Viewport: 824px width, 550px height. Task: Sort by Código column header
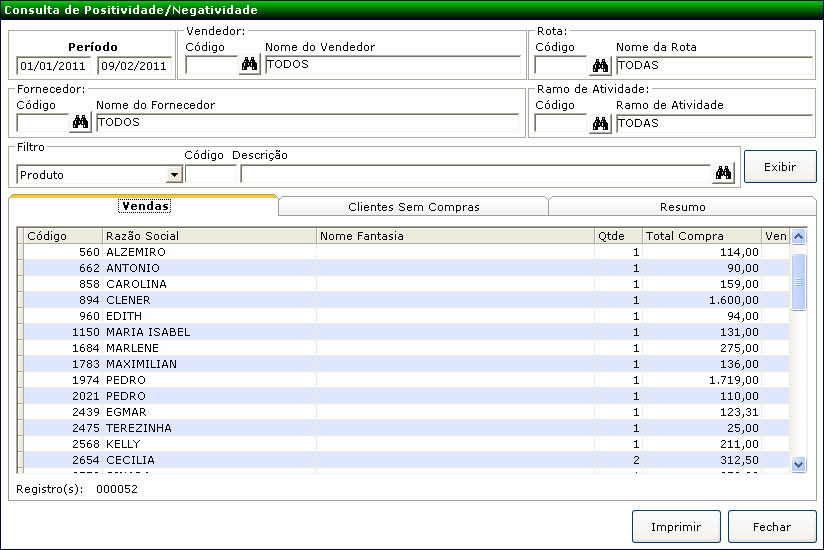click(x=63, y=236)
